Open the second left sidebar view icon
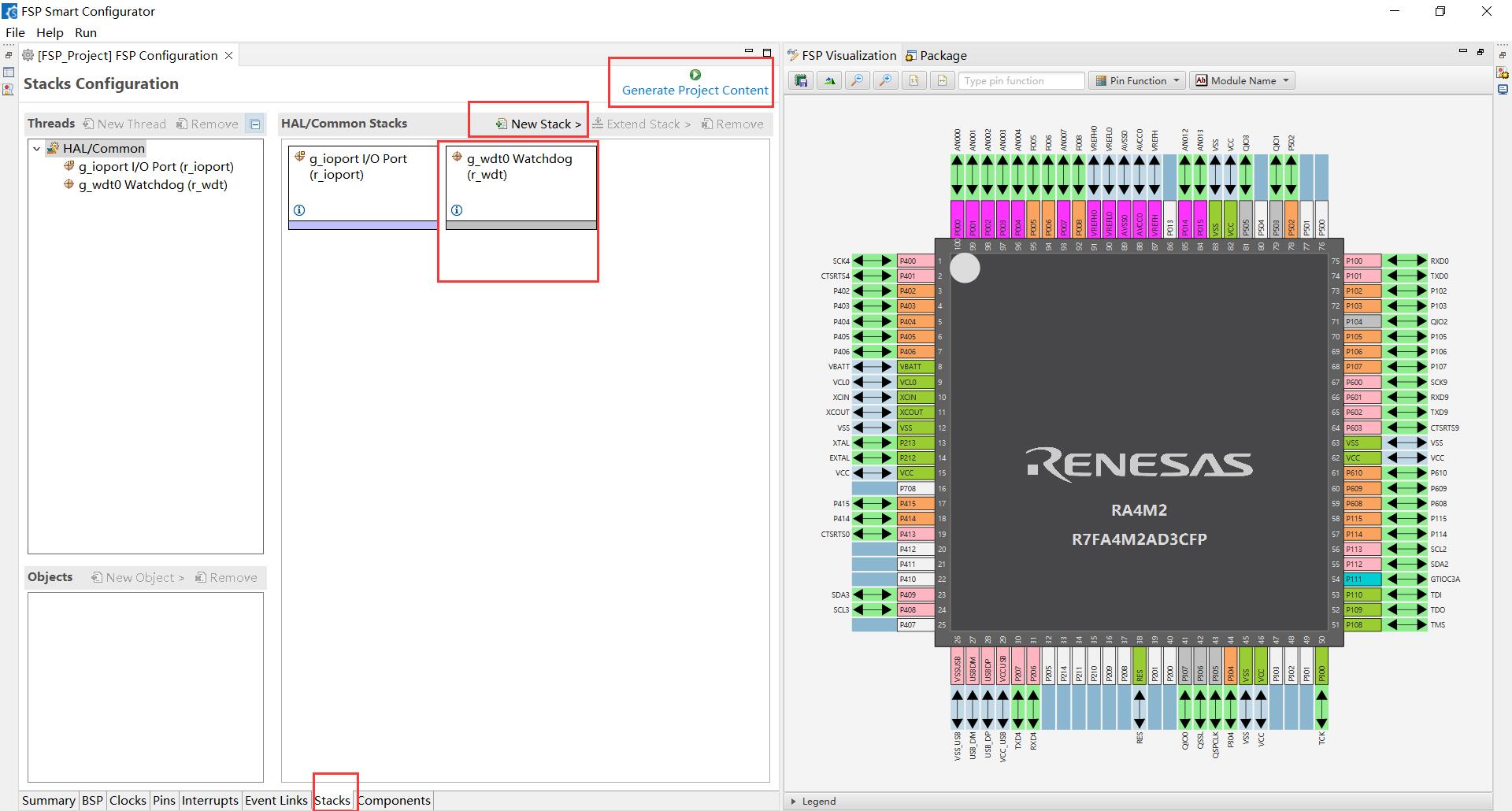This screenshot has height=811, width=1512. 9,72
